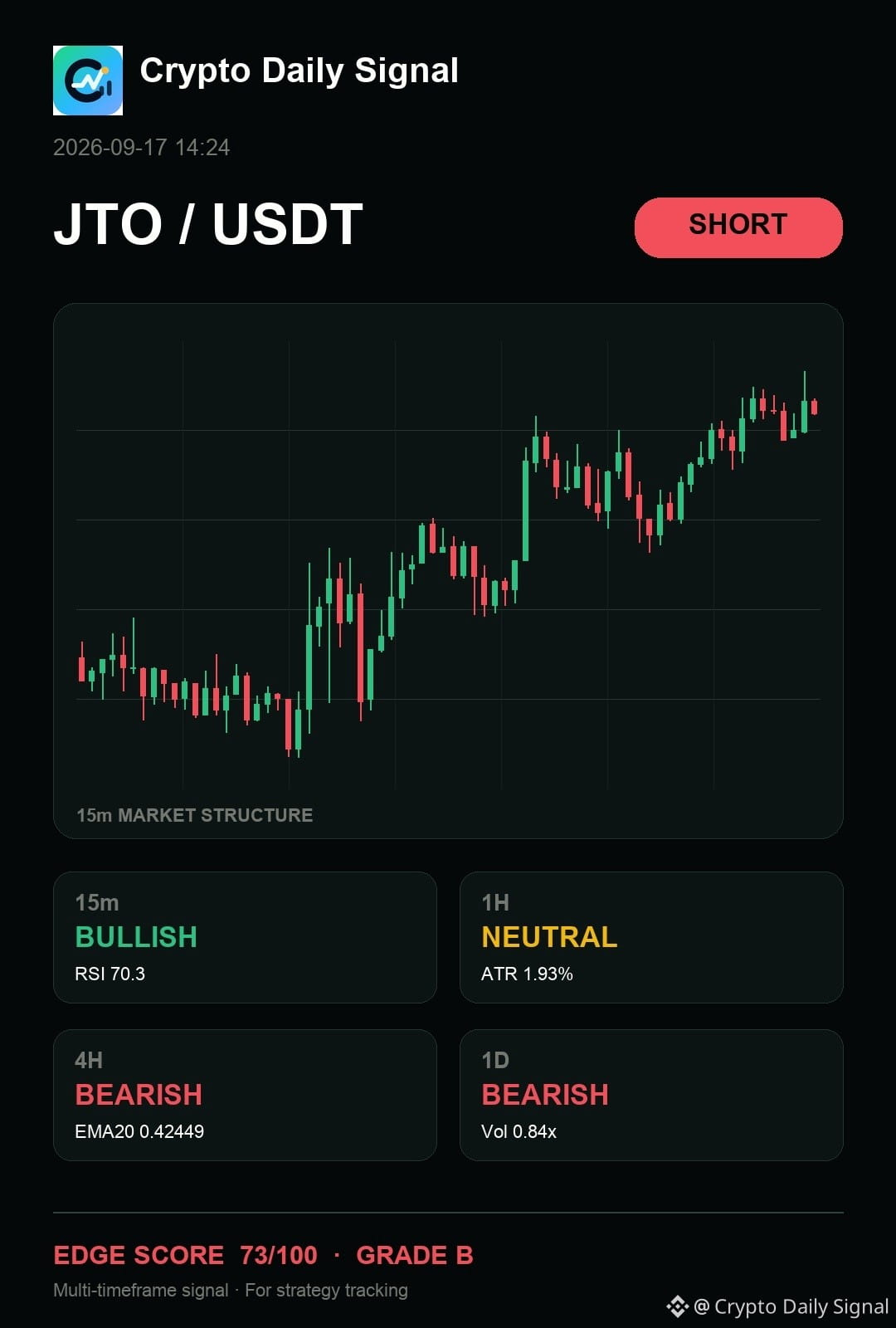Image resolution: width=896 pixels, height=1328 pixels.
Task: Select the 1D BEARISH timeframe card
Action: 651,1095
